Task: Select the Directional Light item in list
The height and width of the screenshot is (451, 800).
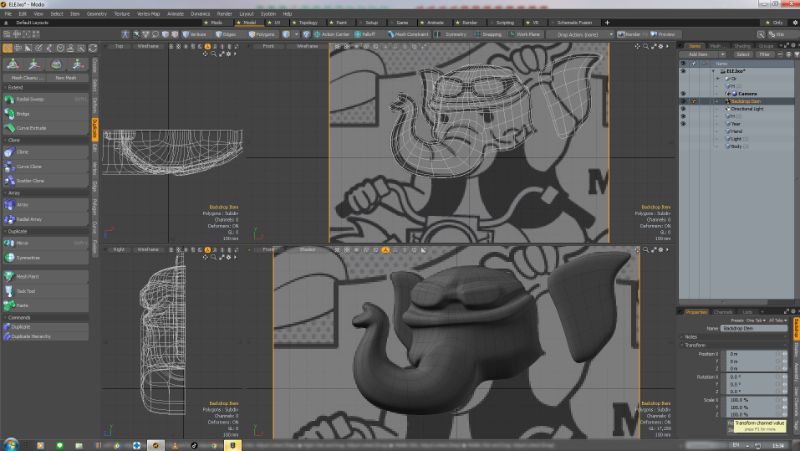Action: pos(747,109)
